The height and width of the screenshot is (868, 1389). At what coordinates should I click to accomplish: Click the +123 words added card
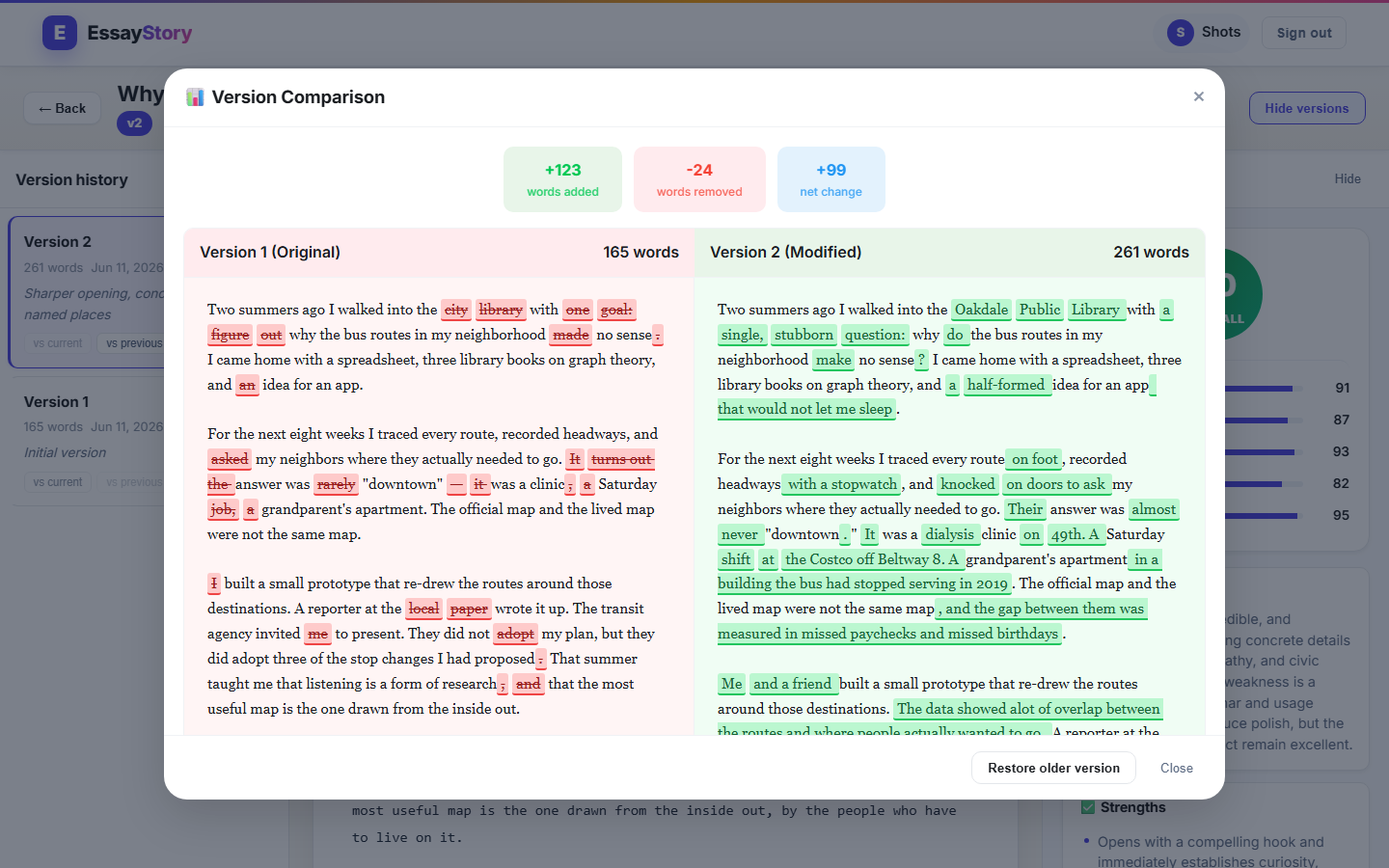562,179
